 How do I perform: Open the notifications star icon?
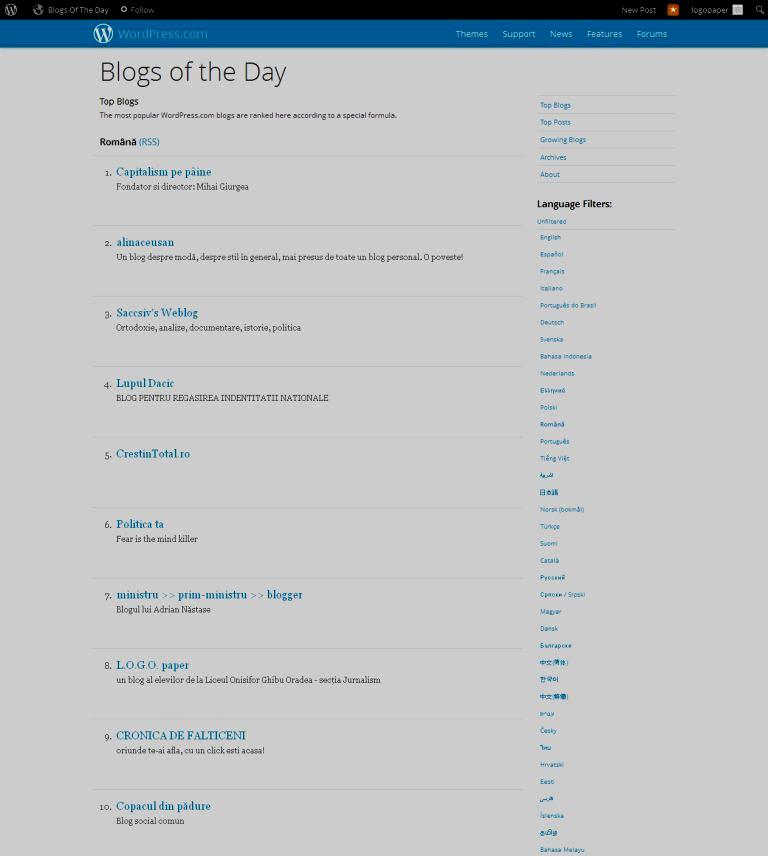(x=673, y=10)
